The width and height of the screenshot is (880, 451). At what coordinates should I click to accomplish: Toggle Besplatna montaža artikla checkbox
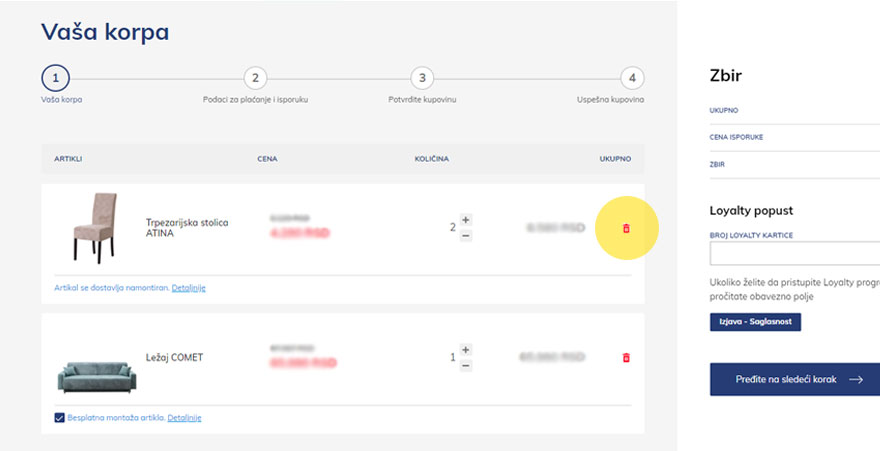click(x=59, y=418)
